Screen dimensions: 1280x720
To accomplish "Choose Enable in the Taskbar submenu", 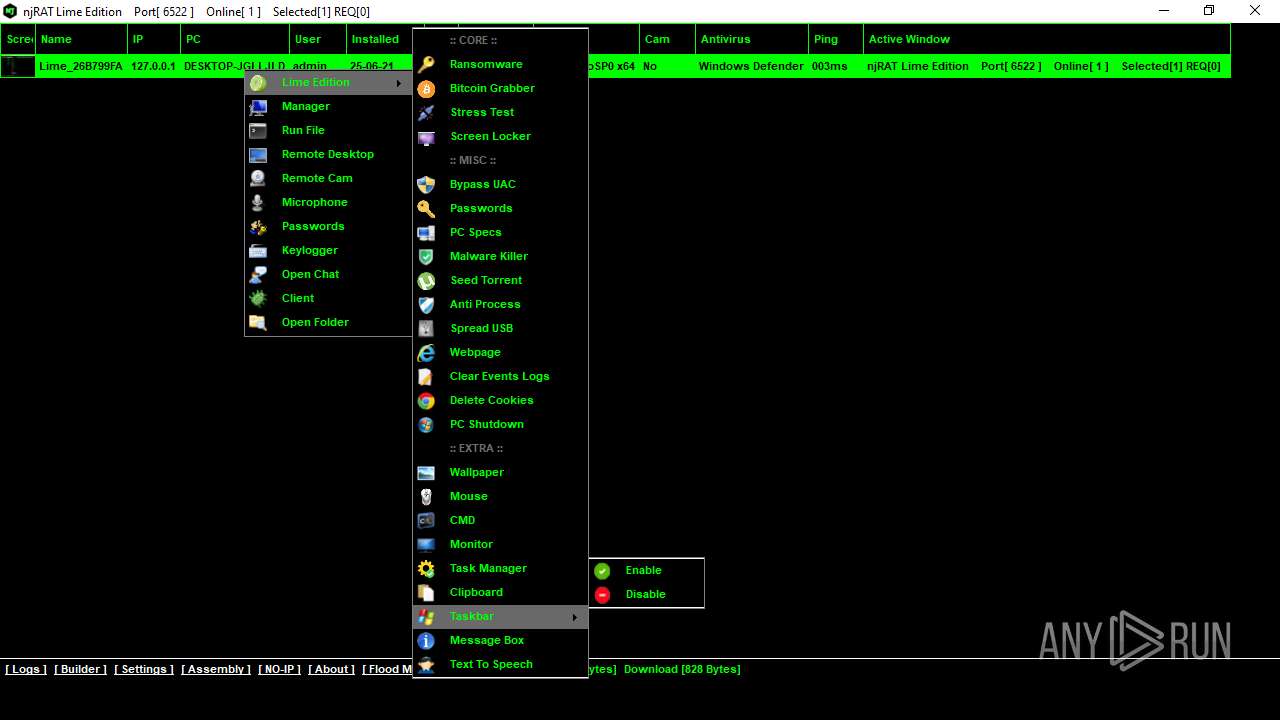I will (646, 570).
